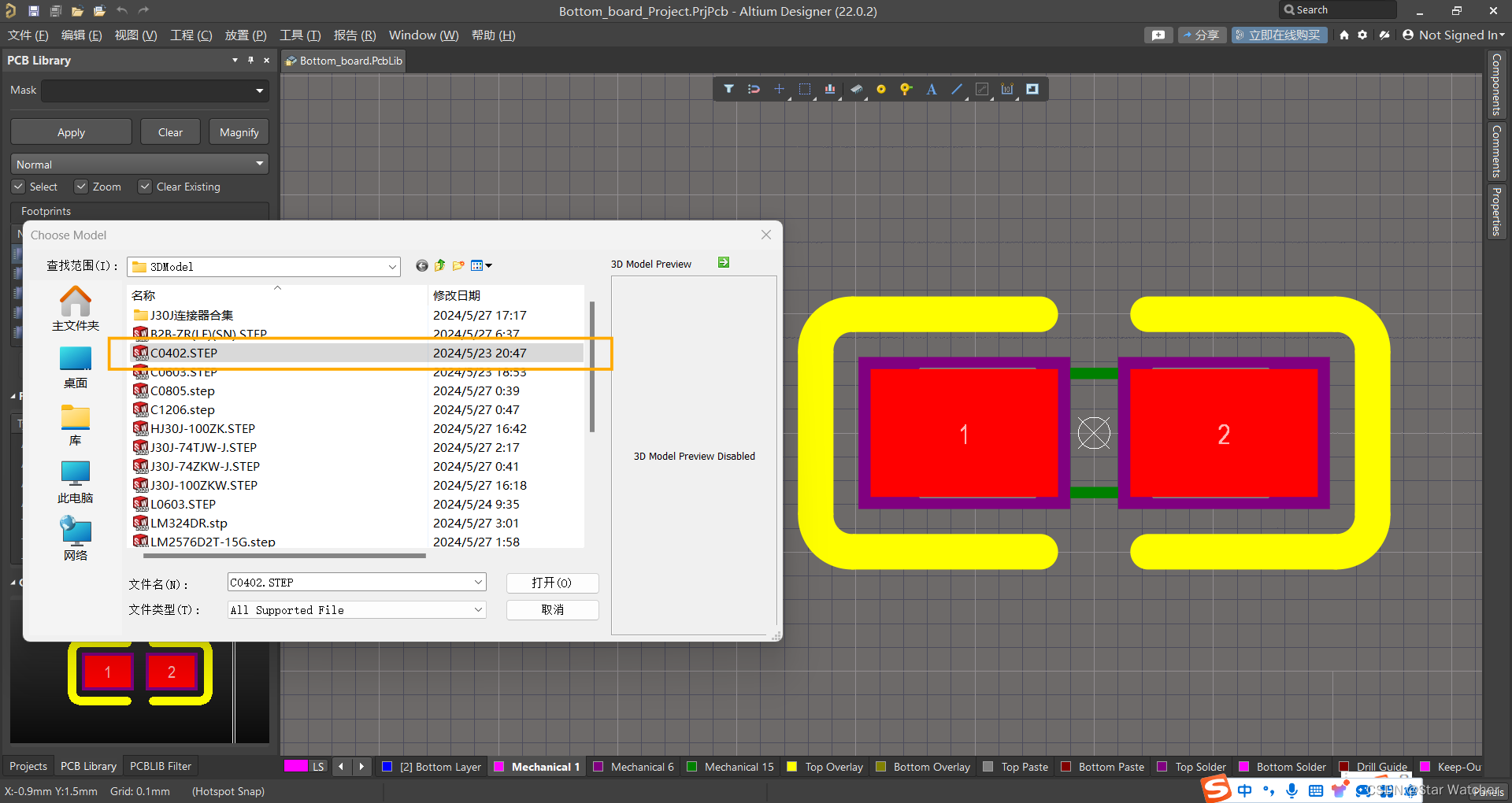Image resolution: width=1512 pixels, height=803 pixels.
Task: Open the 网络 network shortcut
Action: pos(76,539)
